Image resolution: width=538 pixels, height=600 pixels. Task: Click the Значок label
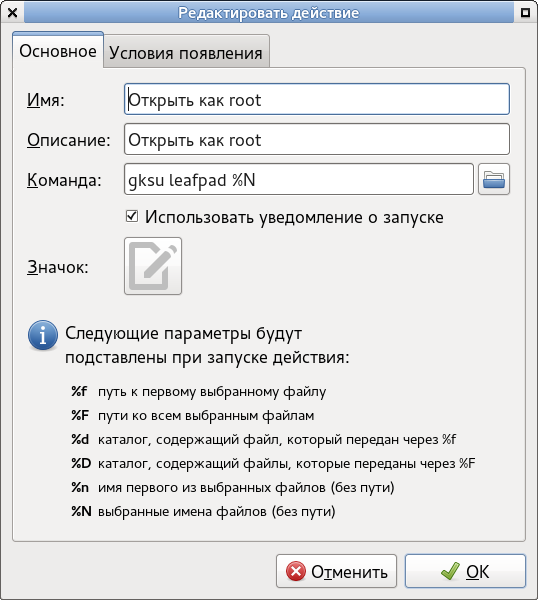click(57, 267)
